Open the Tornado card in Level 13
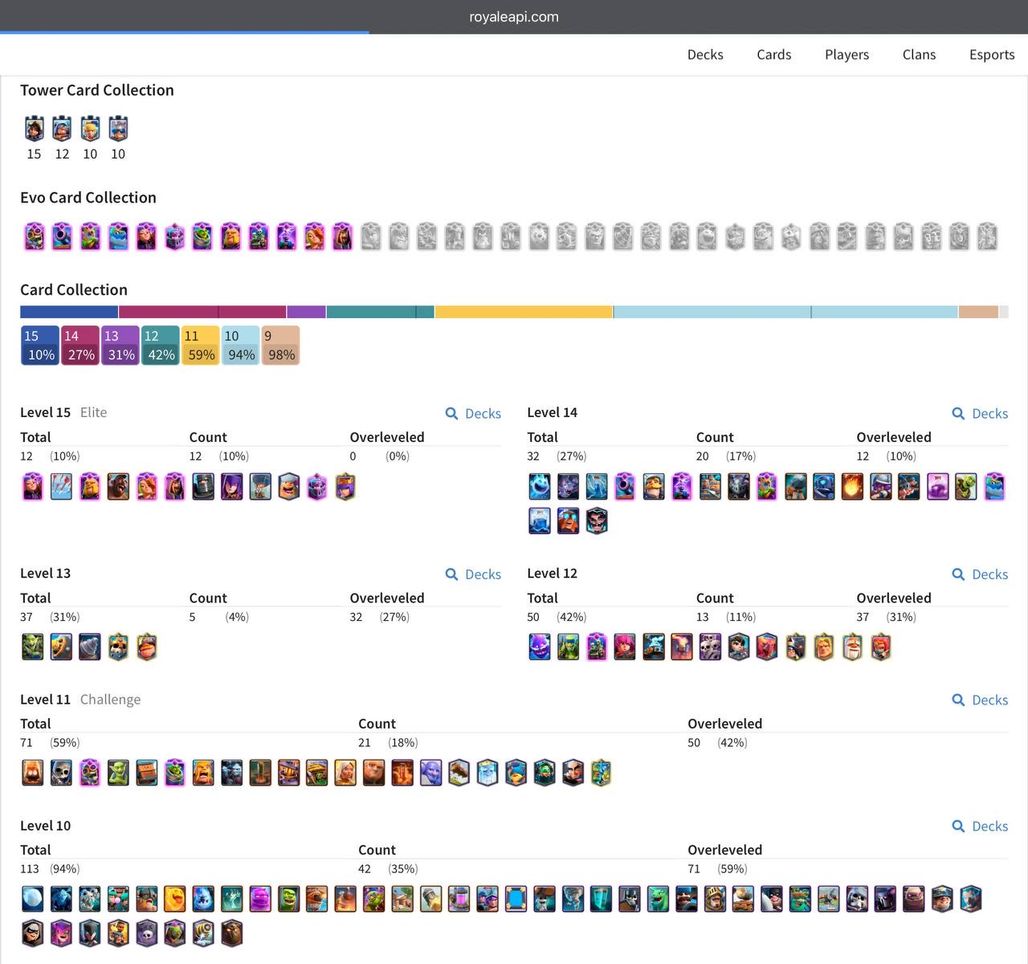The height and width of the screenshot is (964, 1028). (90, 647)
